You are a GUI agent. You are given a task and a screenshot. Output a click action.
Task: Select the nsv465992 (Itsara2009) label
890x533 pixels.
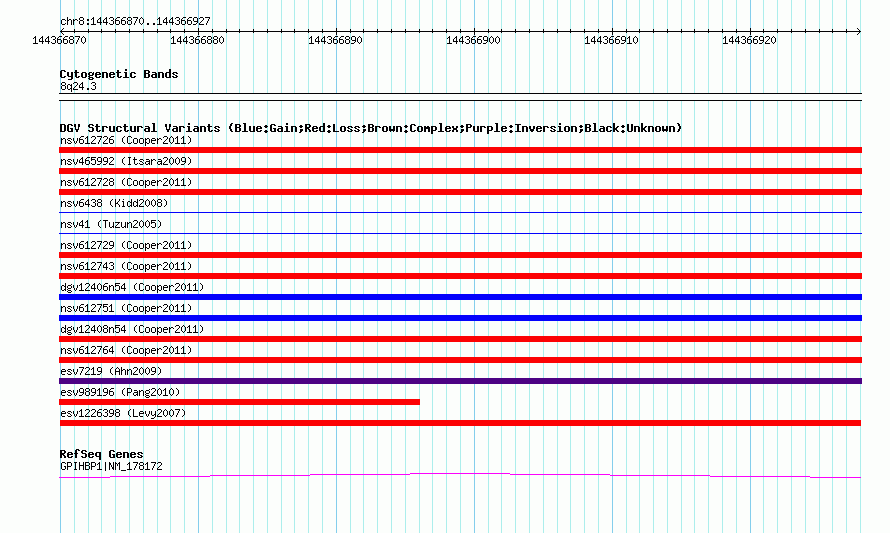click(126, 161)
